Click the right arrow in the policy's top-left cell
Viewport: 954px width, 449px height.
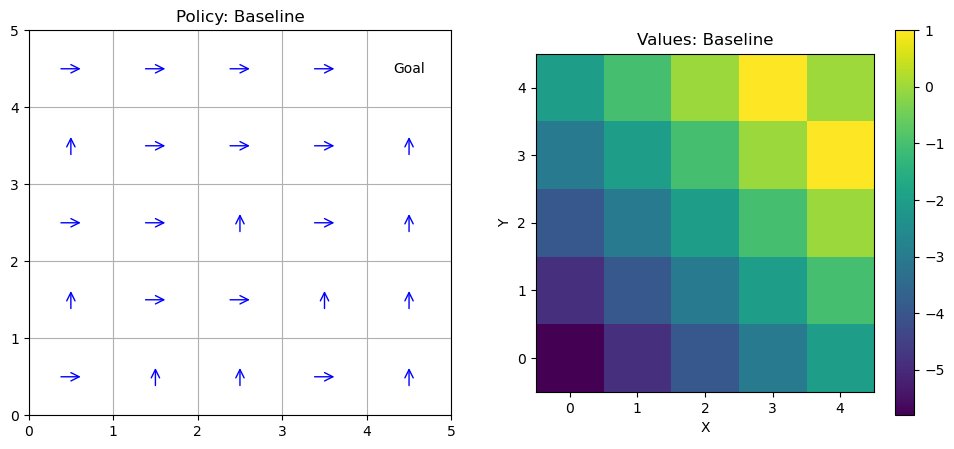[x=70, y=69]
